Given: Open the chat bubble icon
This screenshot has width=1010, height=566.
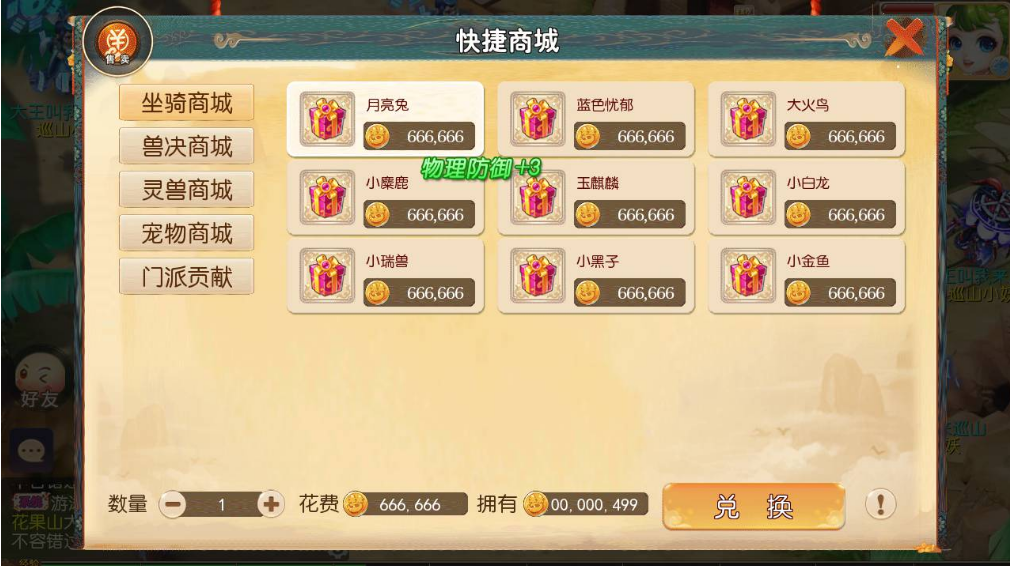Looking at the screenshot, I should 30,451.
